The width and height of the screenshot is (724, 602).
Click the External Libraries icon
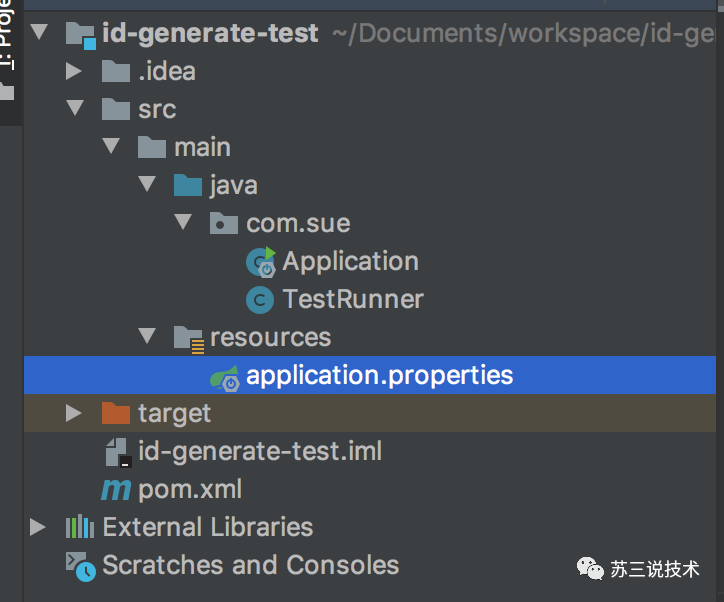point(80,527)
